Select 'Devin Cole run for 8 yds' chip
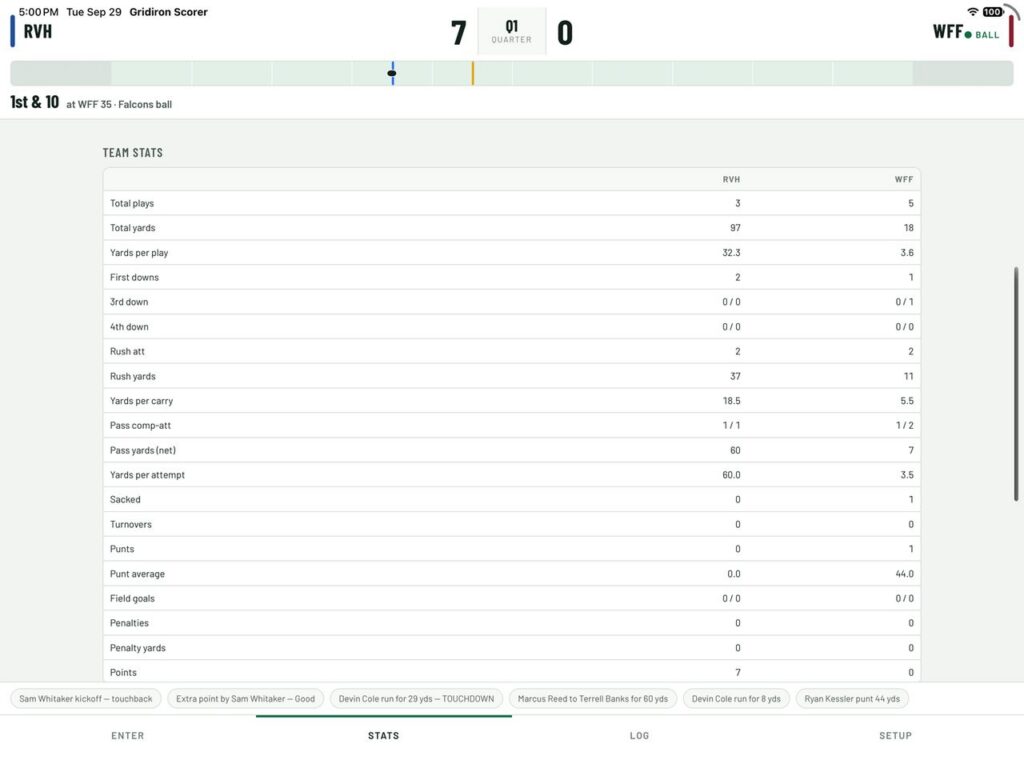The width and height of the screenshot is (1024, 768). pyautogui.click(x=736, y=699)
